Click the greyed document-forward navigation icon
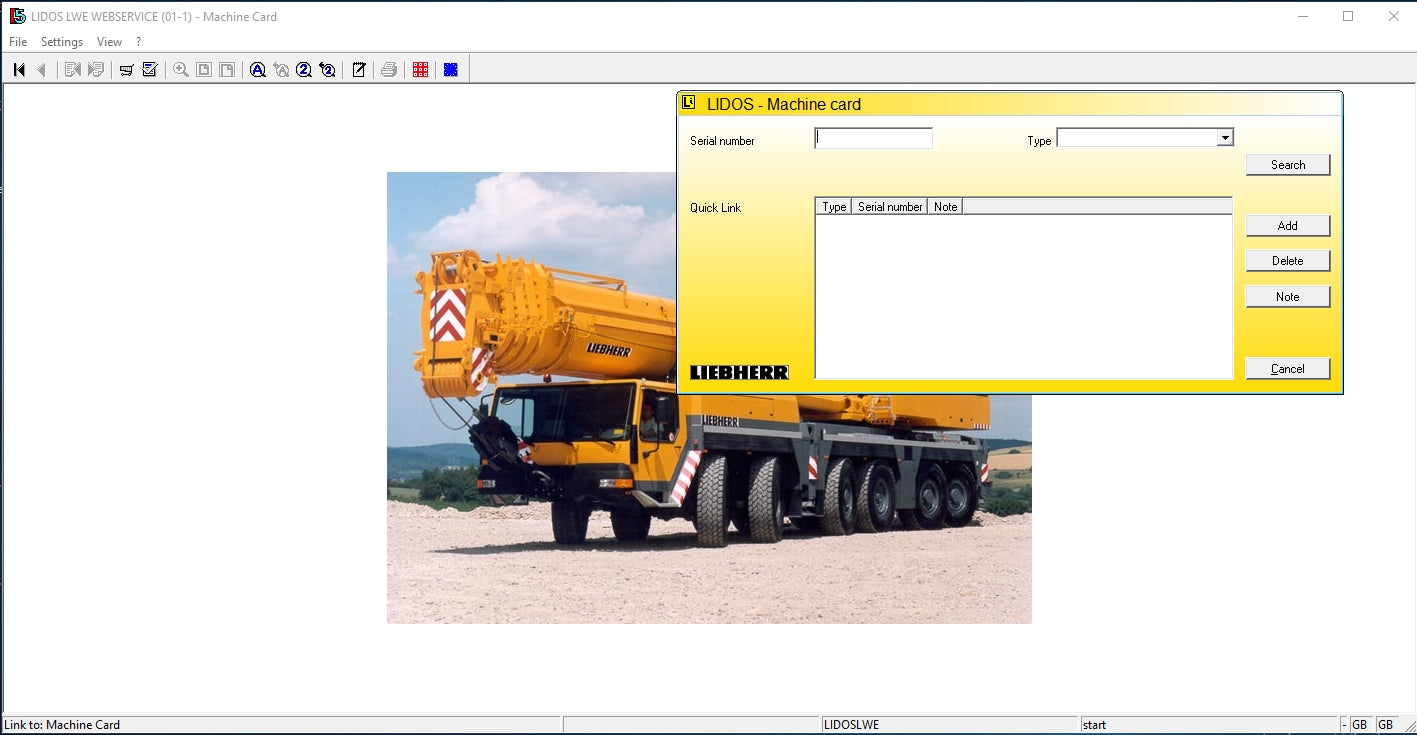 pyautogui.click(x=96, y=70)
